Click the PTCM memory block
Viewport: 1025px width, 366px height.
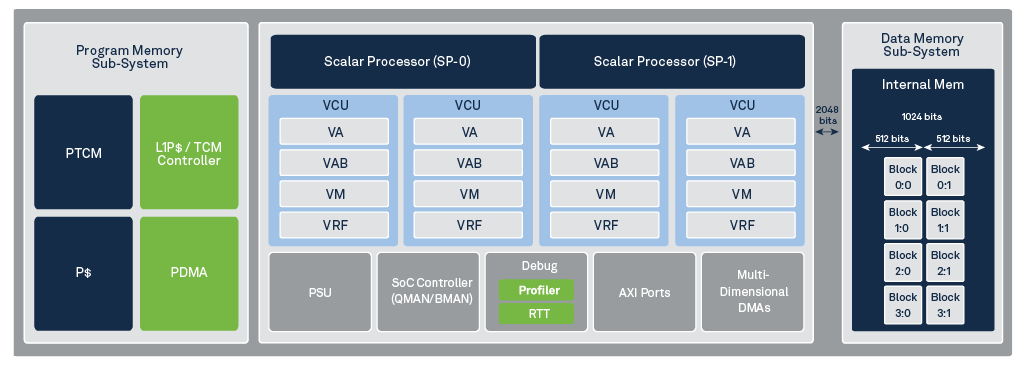[x=83, y=152]
